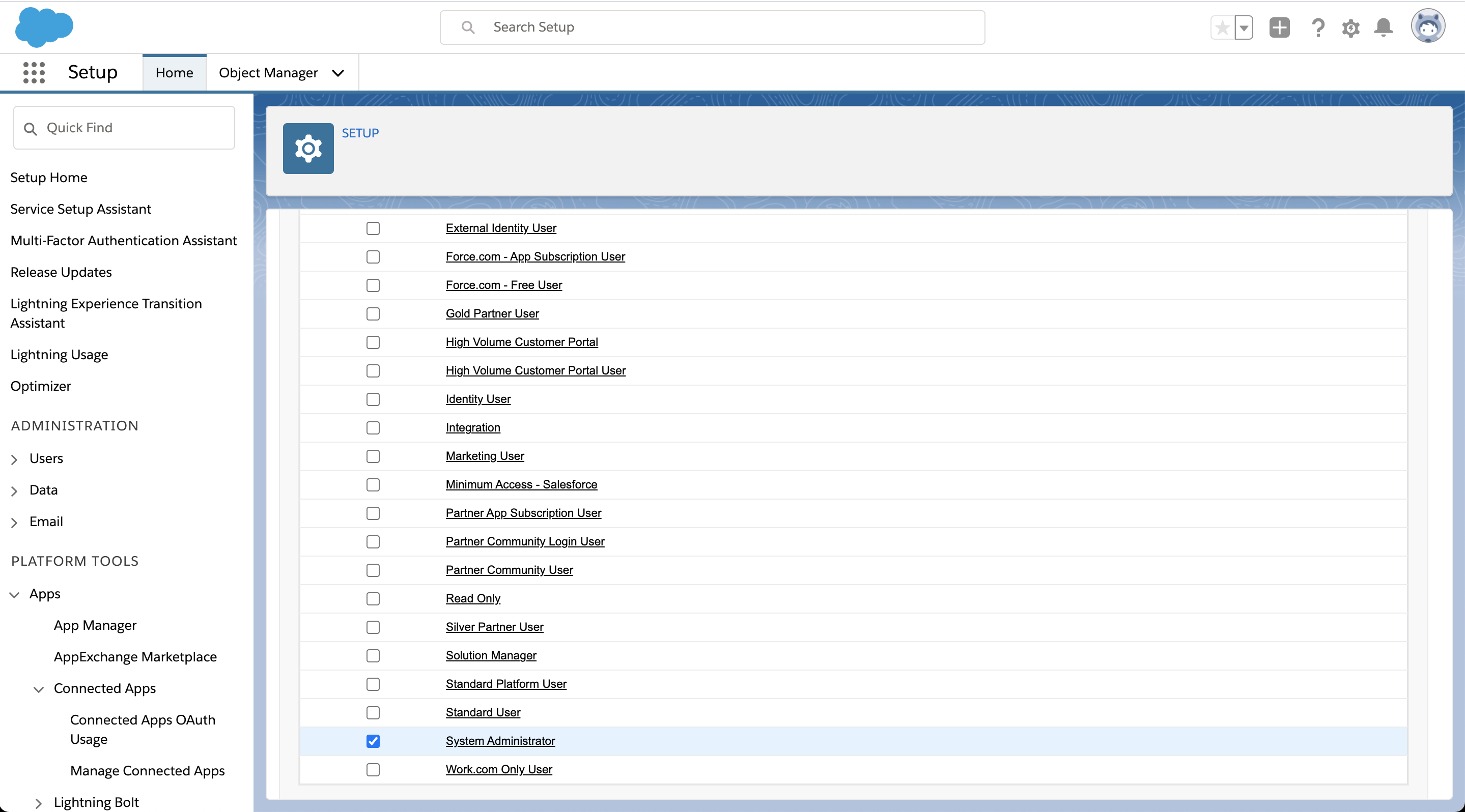Open the Object Manager dropdown chevron
The width and height of the screenshot is (1465, 812).
(339, 73)
